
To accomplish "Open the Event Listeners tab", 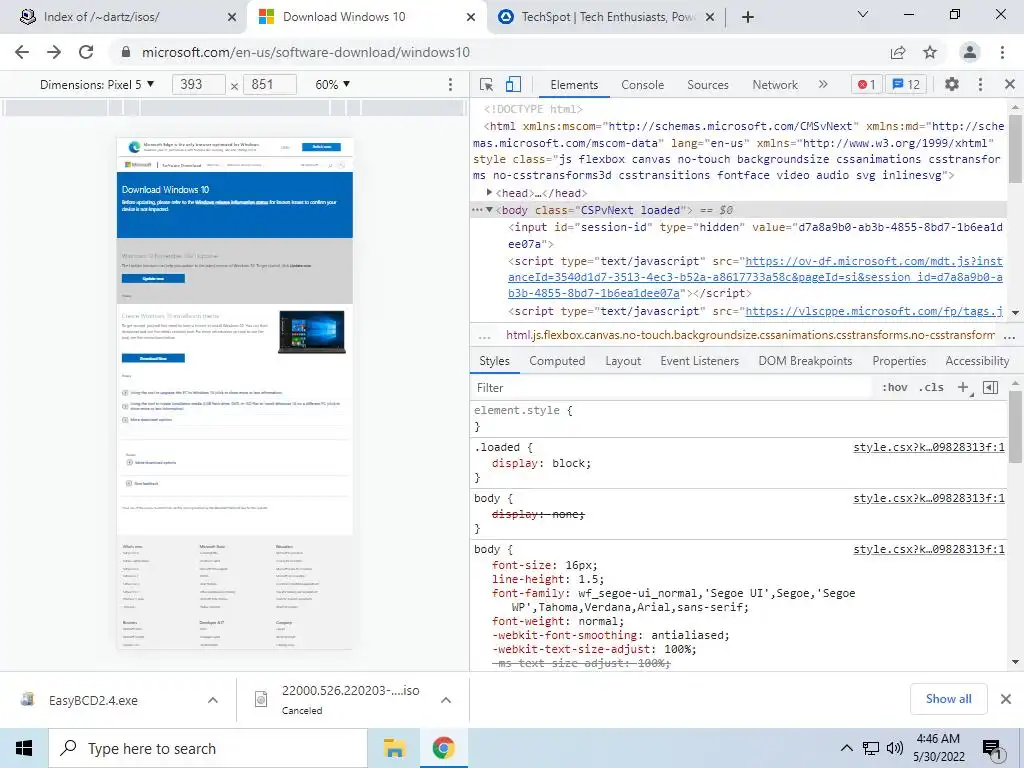I will pyautogui.click(x=699, y=361).
